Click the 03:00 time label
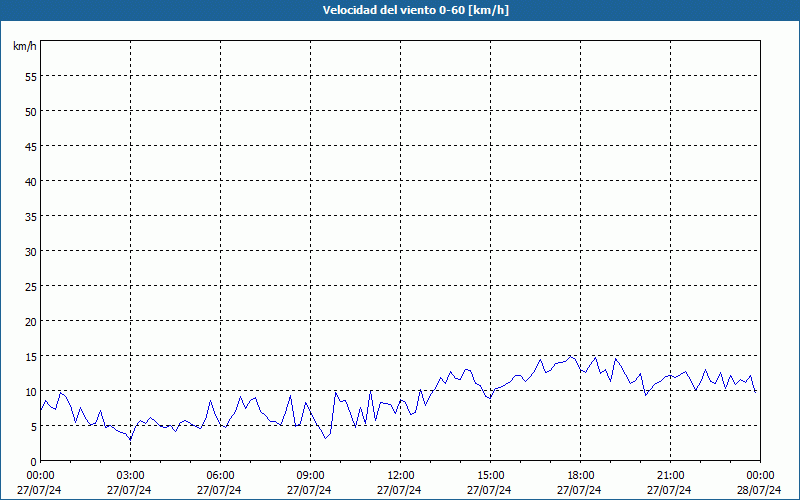The height and width of the screenshot is (500, 800). pyautogui.click(x=130, y=475)
